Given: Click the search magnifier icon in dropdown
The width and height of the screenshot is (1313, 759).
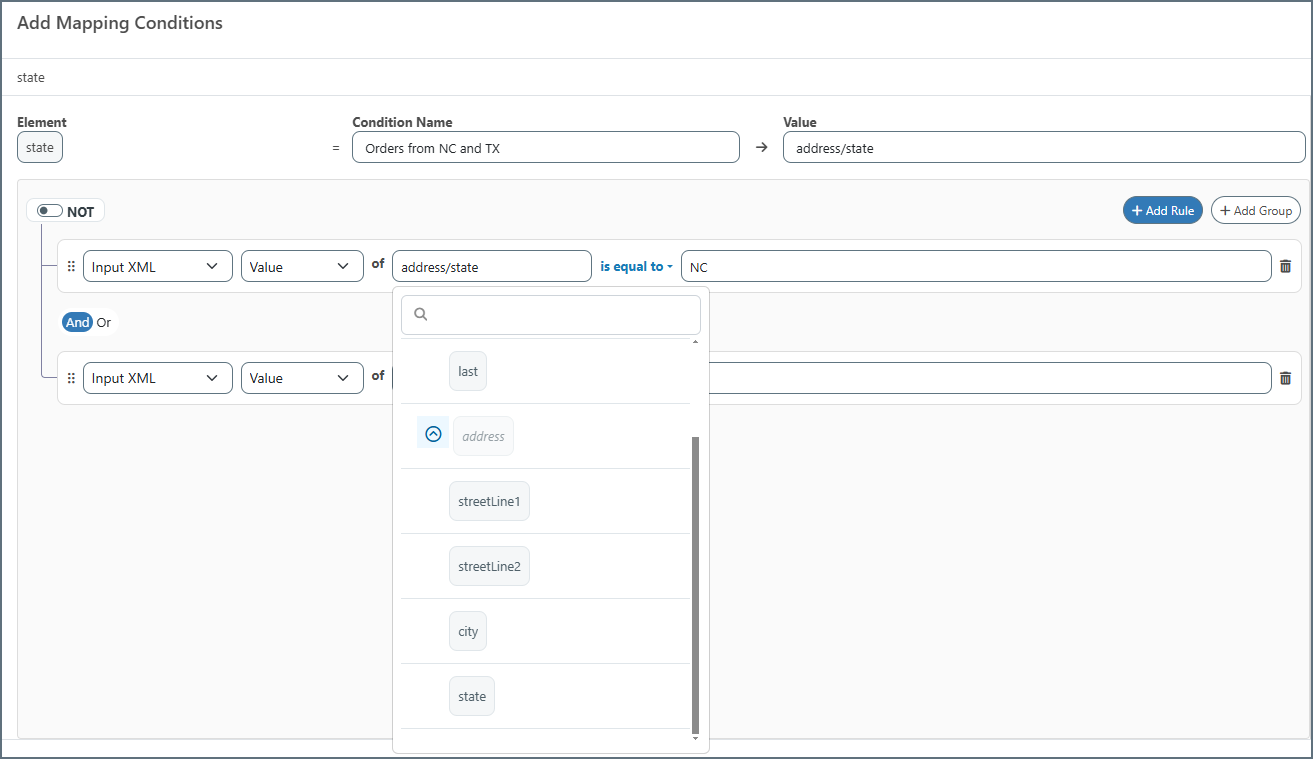Looking at the screenshot, I should 421,314.
